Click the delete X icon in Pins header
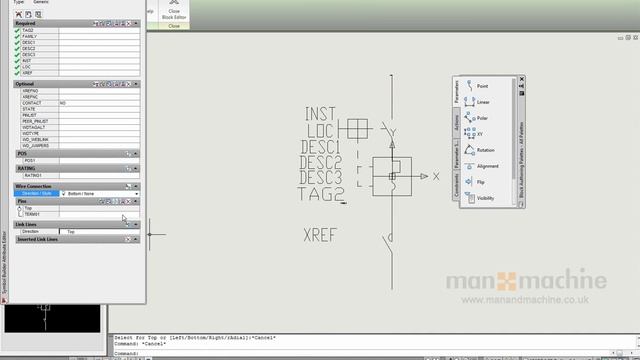 click(x=129, y=201)
